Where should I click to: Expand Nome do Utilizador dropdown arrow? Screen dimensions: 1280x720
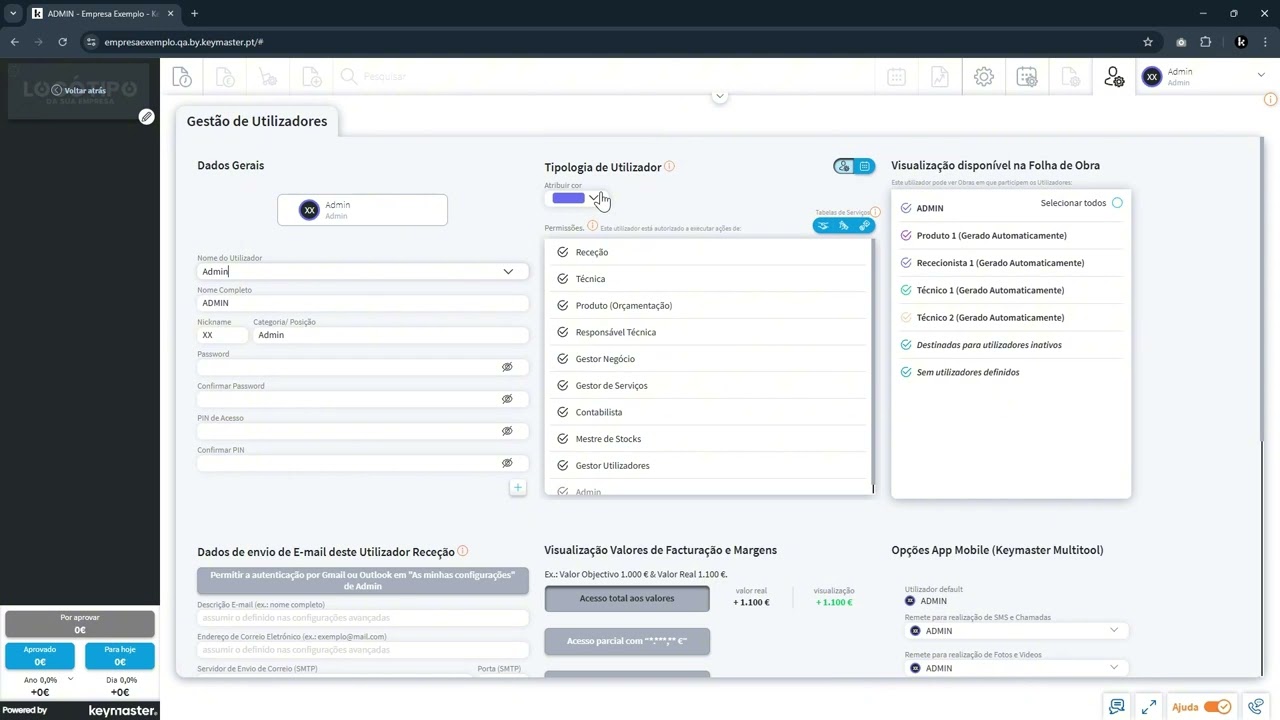point(508,272)
